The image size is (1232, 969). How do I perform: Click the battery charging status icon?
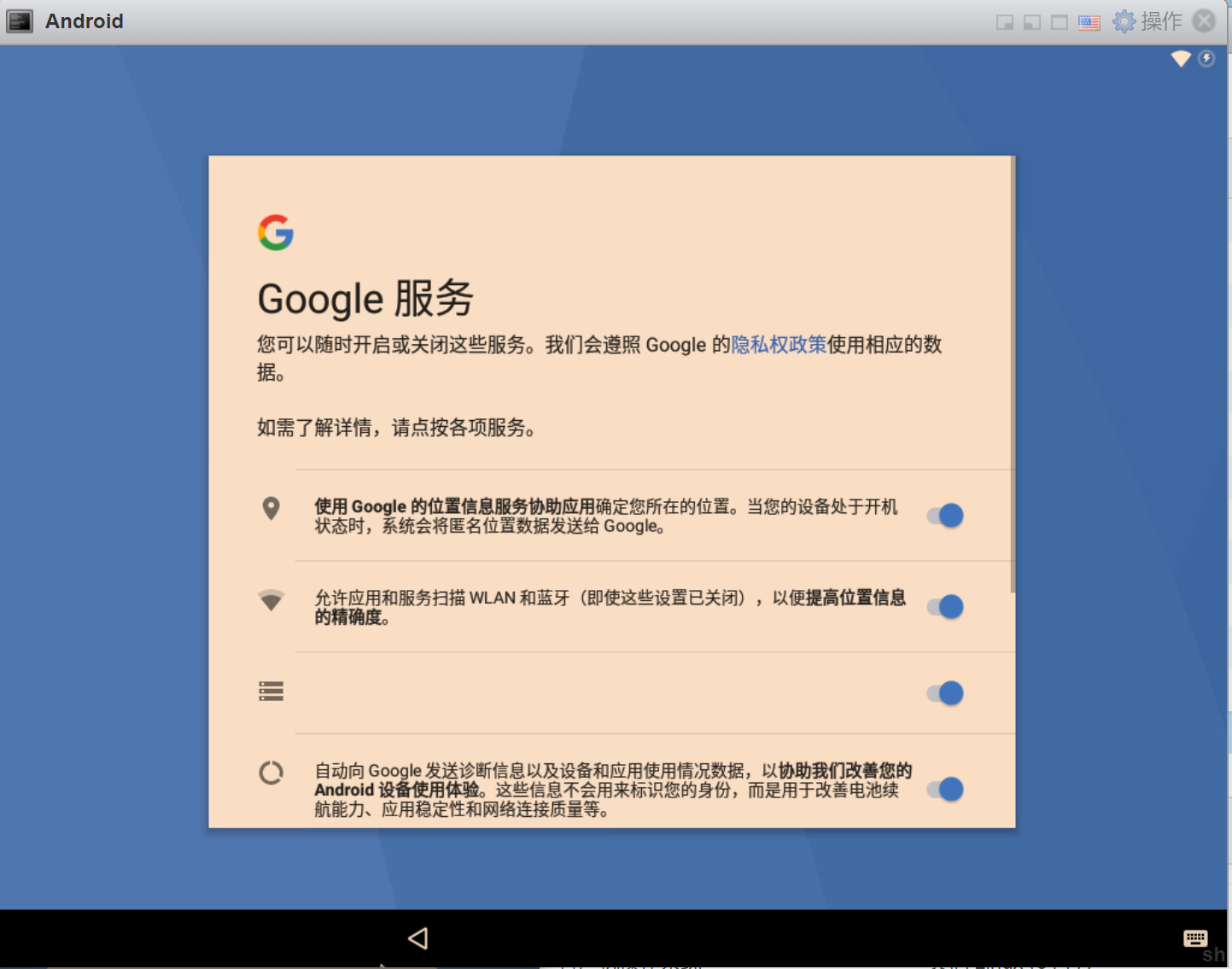1206,58
